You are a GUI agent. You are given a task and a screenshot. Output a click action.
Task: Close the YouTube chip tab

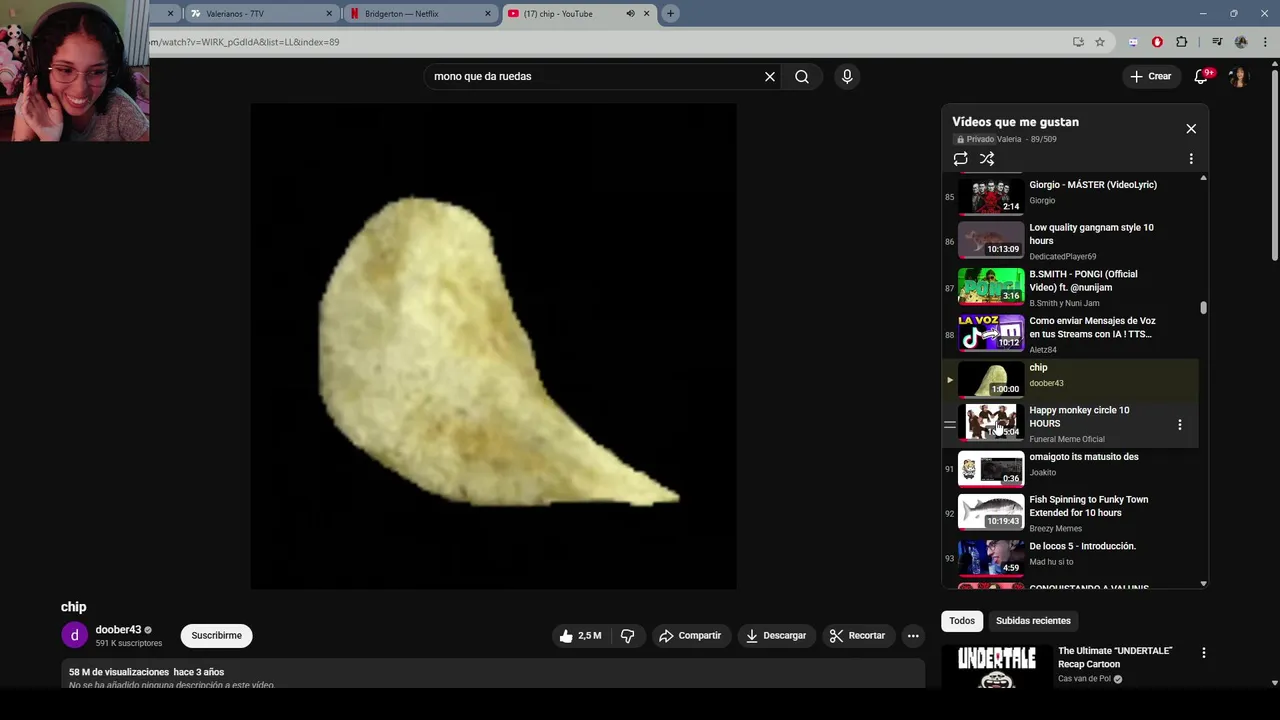[647, 14]
